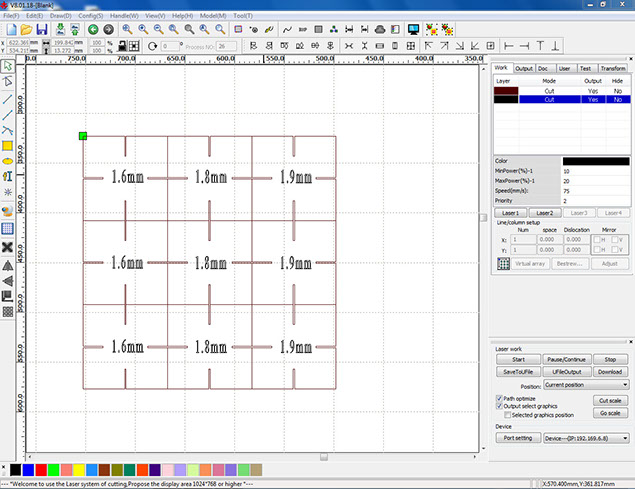The height and width of the screenshot is (489, 635).
Task: Select the yellow rectangle draw tool
Action: coord(7,146)
